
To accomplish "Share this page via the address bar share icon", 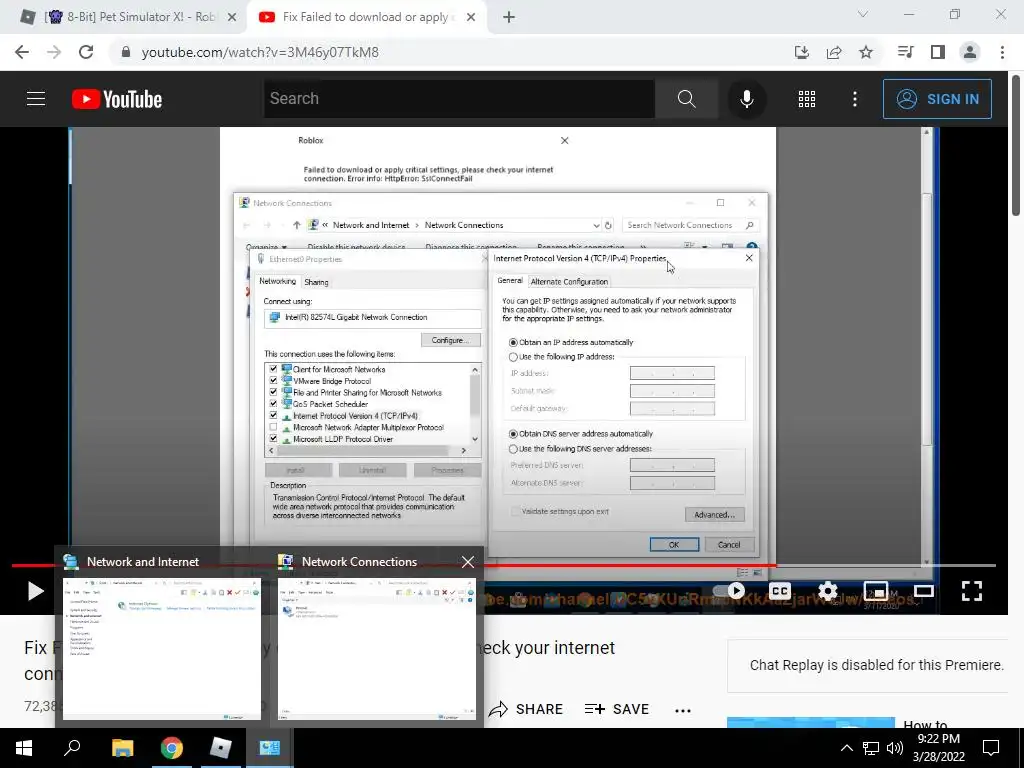I will (834, 52).
